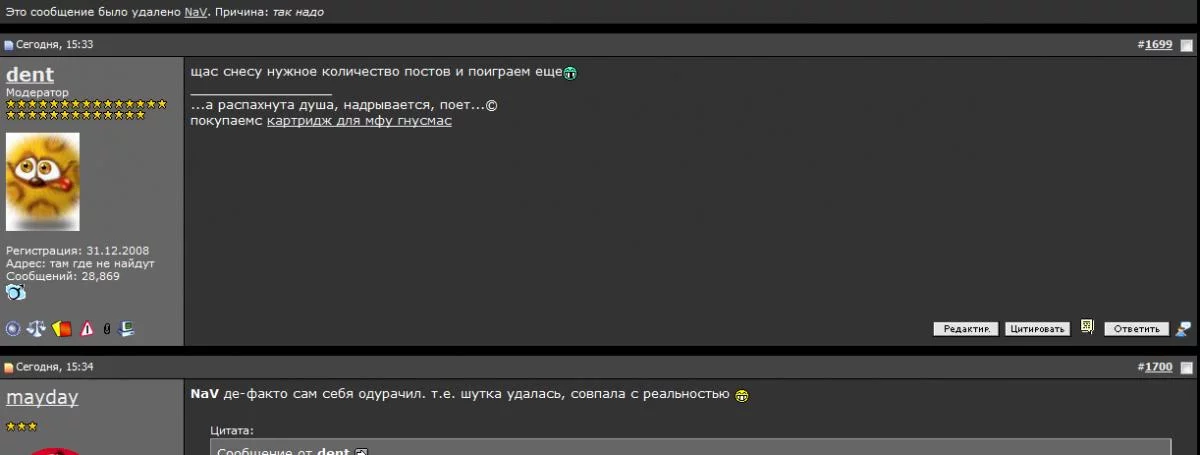Open the mayday username menu
Viewport: 1200px width, 455px height.
pos(42,398)
